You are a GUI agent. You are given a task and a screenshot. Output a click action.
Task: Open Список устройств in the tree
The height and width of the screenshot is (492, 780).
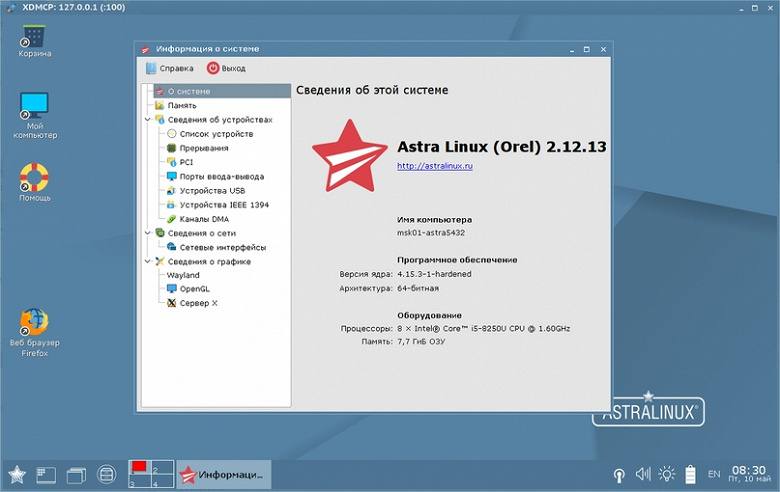pos(210,134)
